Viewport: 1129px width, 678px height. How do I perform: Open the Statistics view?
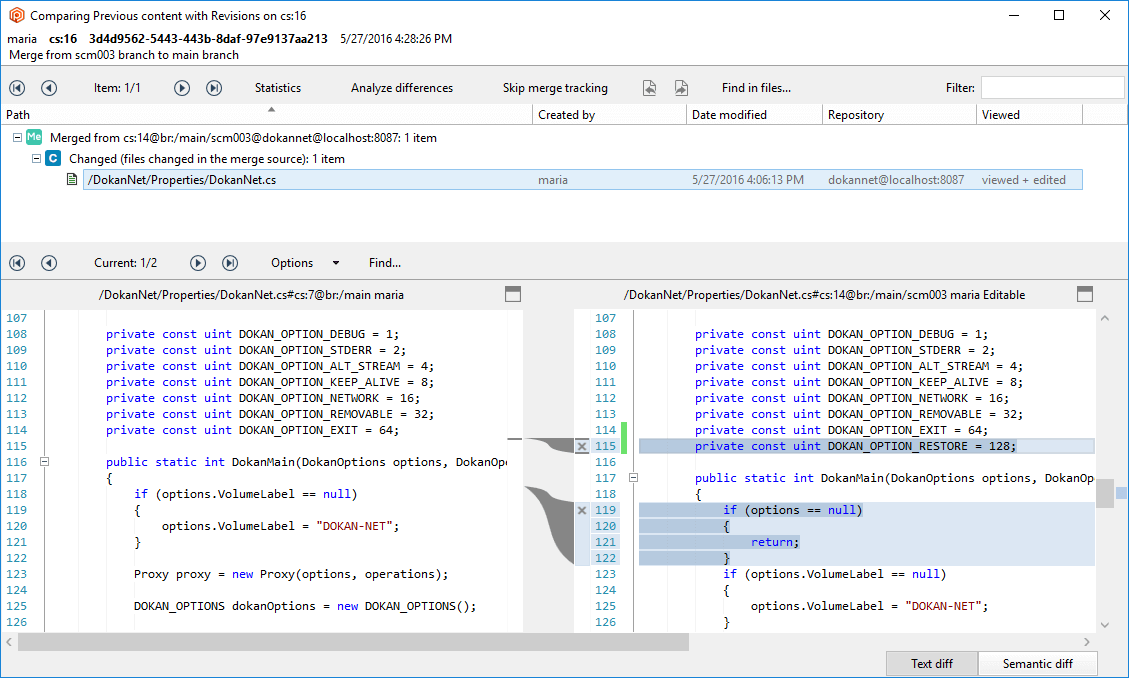278,88
